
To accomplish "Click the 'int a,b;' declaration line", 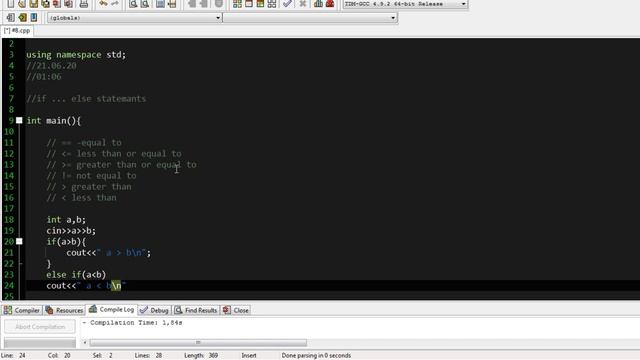I will pyautogui.click(x=66, y=220).
